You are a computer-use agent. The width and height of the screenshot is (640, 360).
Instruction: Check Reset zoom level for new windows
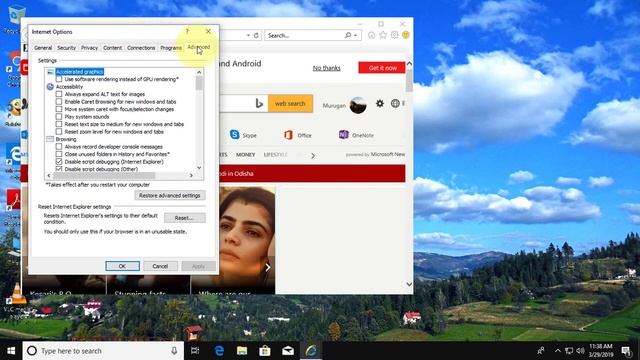(x=59, y=131)
